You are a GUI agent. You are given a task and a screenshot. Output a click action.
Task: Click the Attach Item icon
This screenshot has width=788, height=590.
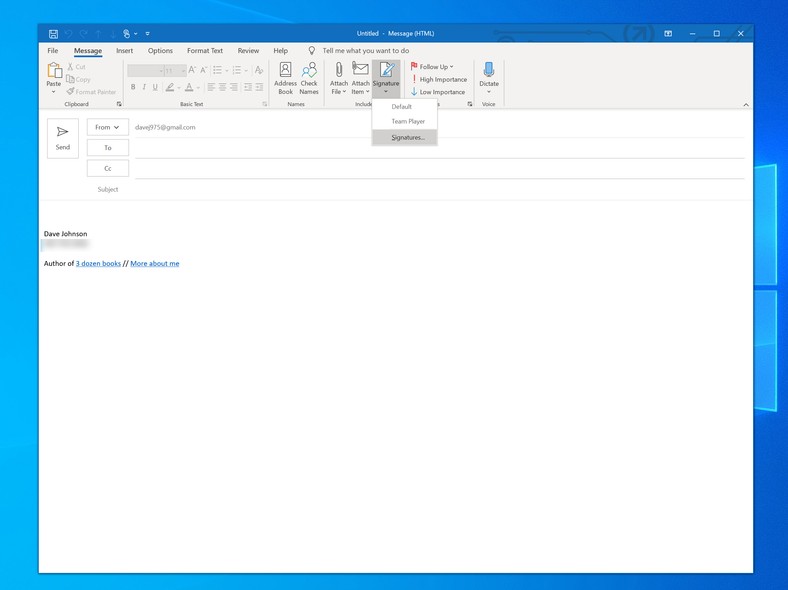[x=360, y=78]
